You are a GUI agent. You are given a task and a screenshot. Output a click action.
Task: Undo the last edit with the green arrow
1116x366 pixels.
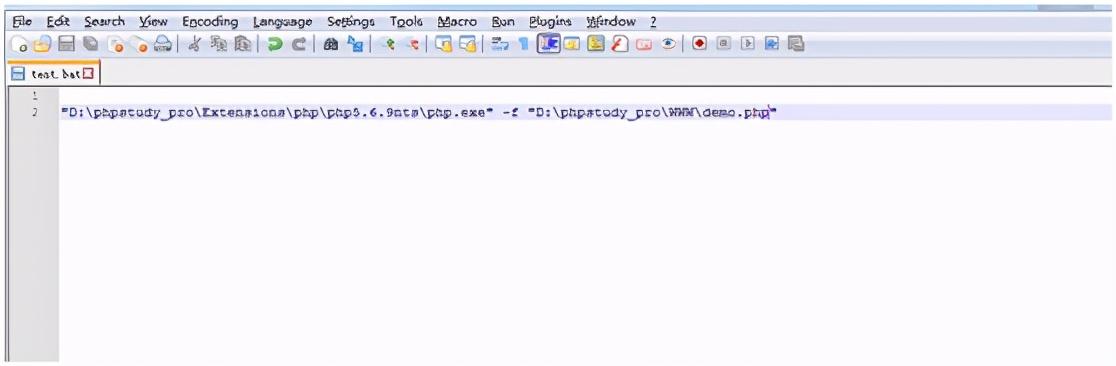tap(273, 45)
